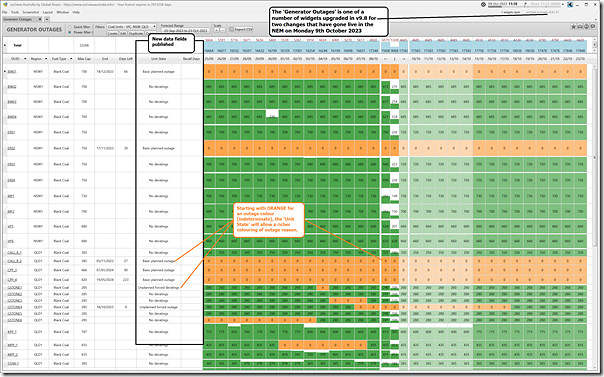
Task: Increase scale with the plus button
Action: 217,30
